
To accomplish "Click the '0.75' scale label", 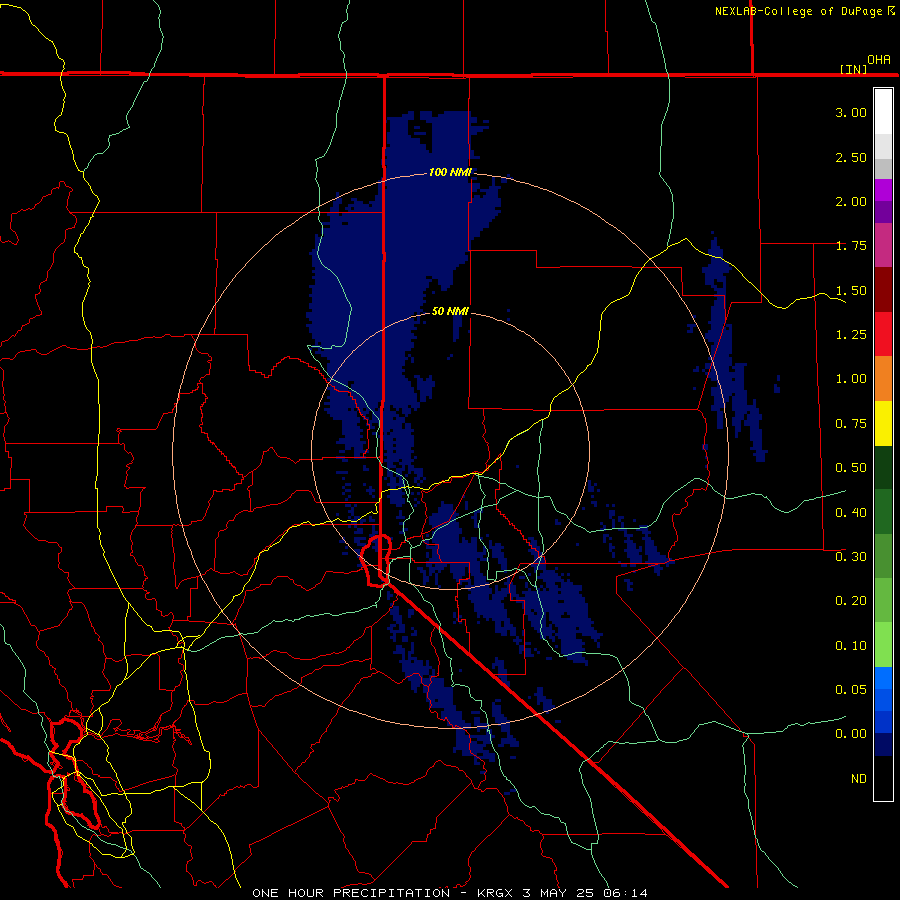I will [x=851, y=424].
